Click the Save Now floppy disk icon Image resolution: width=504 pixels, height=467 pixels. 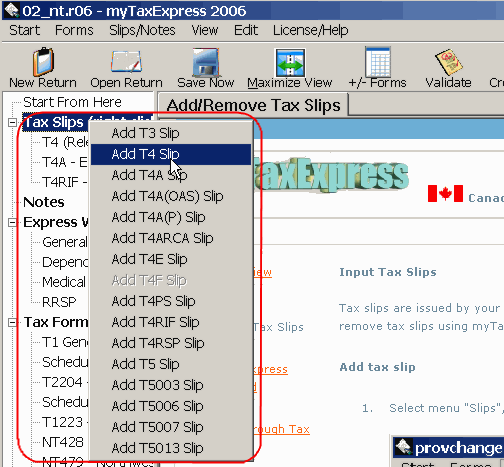[206, 62]
